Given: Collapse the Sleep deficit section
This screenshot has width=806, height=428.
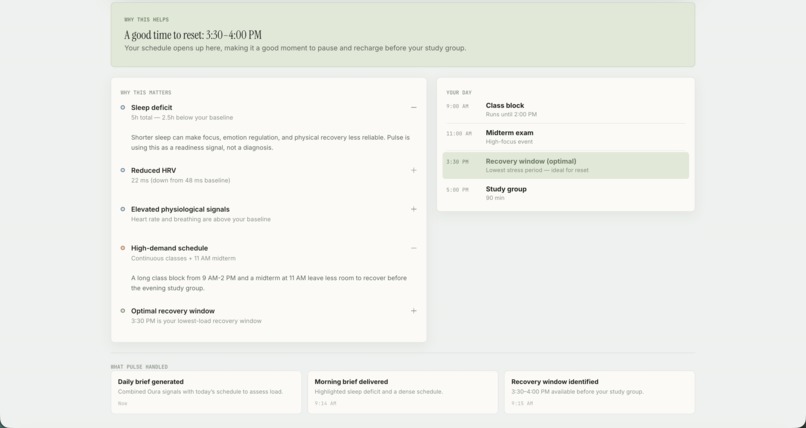Looking at the screenshot, I should pos(413,107).
